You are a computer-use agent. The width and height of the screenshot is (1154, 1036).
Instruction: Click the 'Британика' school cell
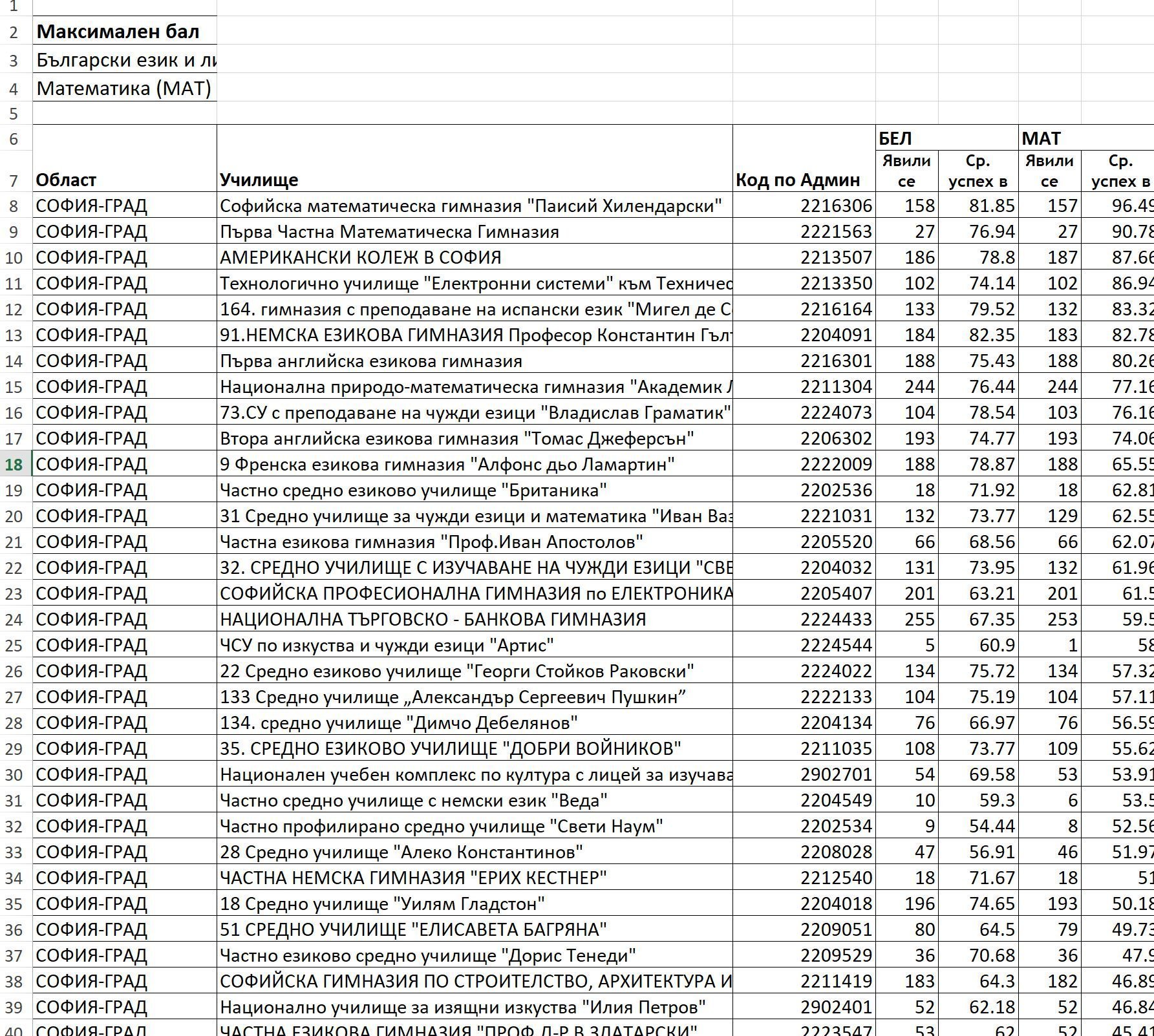[x=475, y=490]
